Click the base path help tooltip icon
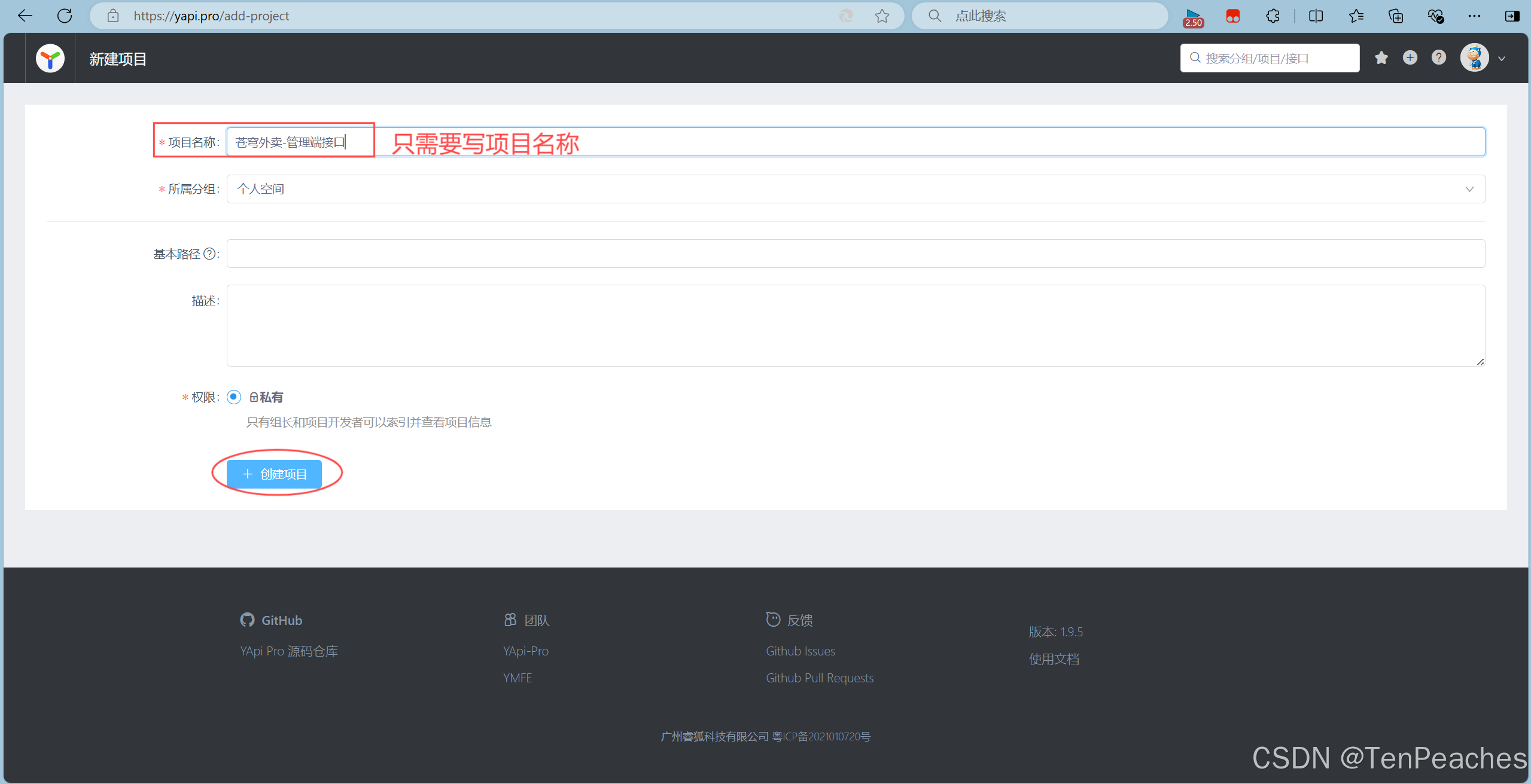This screenshot has height=784, width=1531. click(209, 254)
